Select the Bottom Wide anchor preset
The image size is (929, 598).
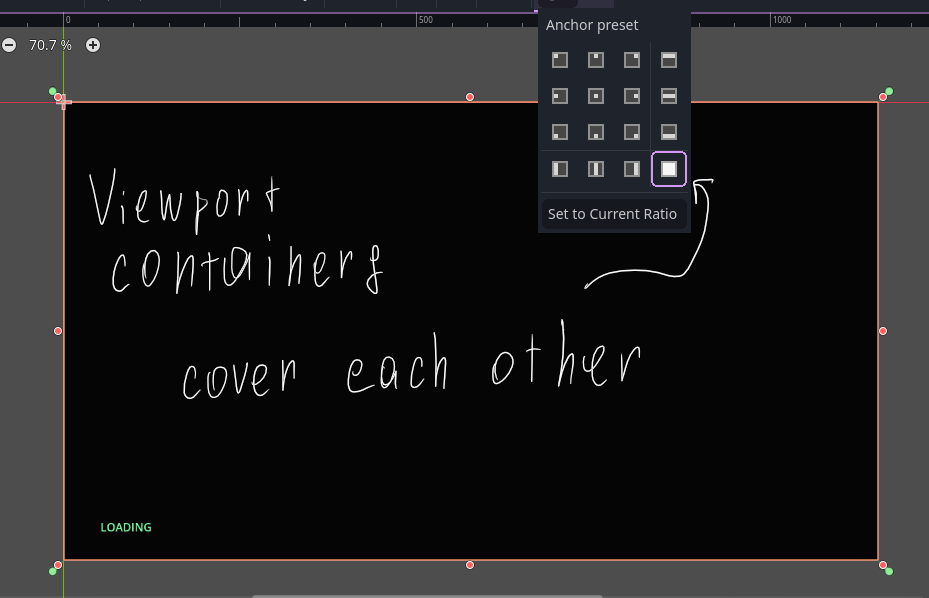pos(669,132)
